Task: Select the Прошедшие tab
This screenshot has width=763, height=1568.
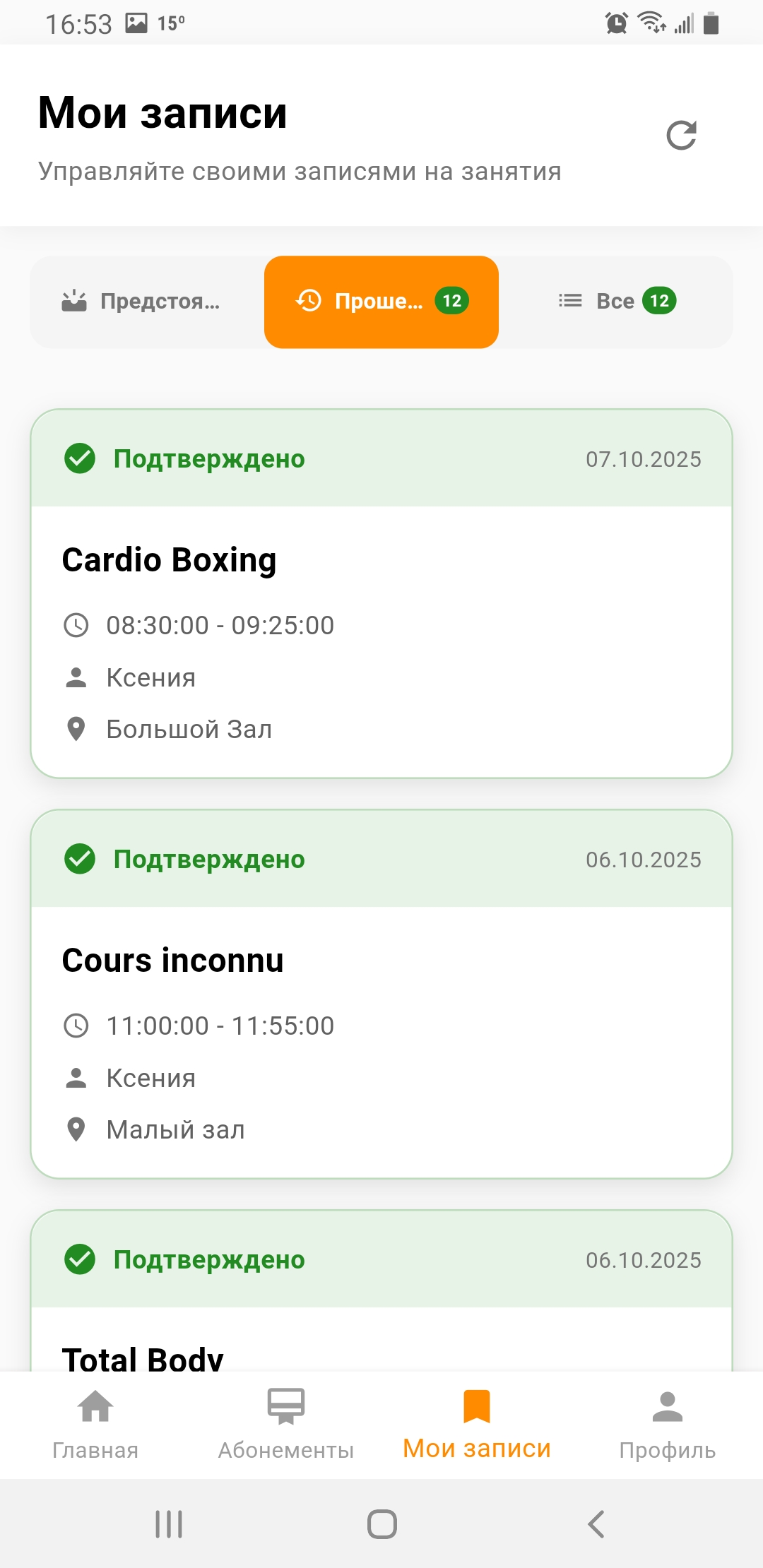Action: pos(381,302)
